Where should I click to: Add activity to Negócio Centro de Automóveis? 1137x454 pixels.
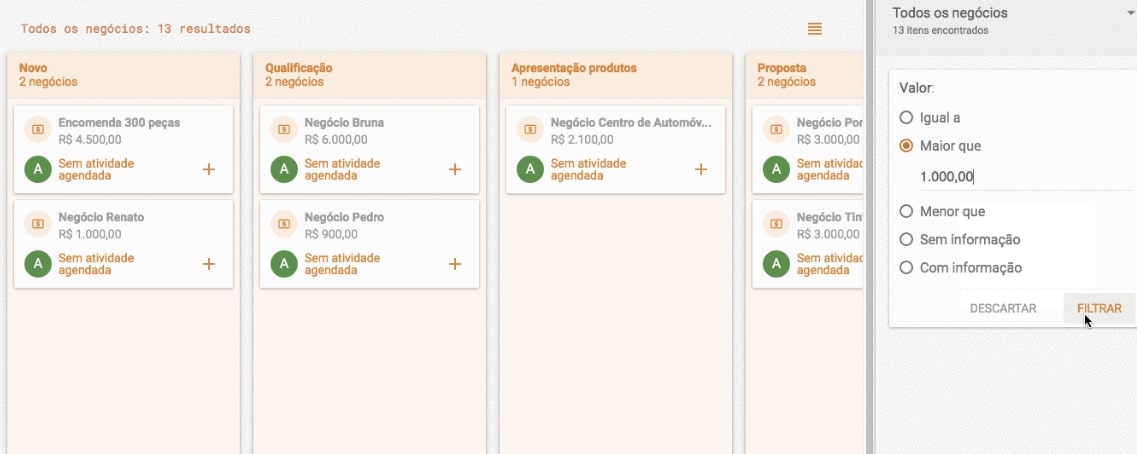(x=700, y=170)
